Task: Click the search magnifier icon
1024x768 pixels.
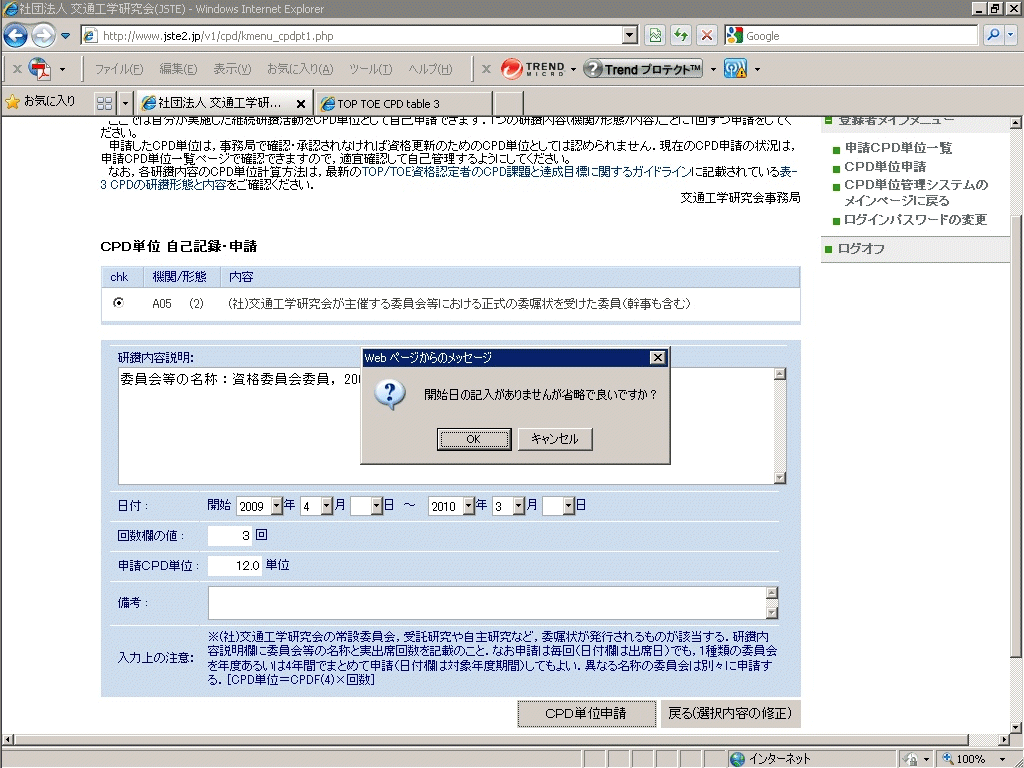Action: [x=993, y=35]
